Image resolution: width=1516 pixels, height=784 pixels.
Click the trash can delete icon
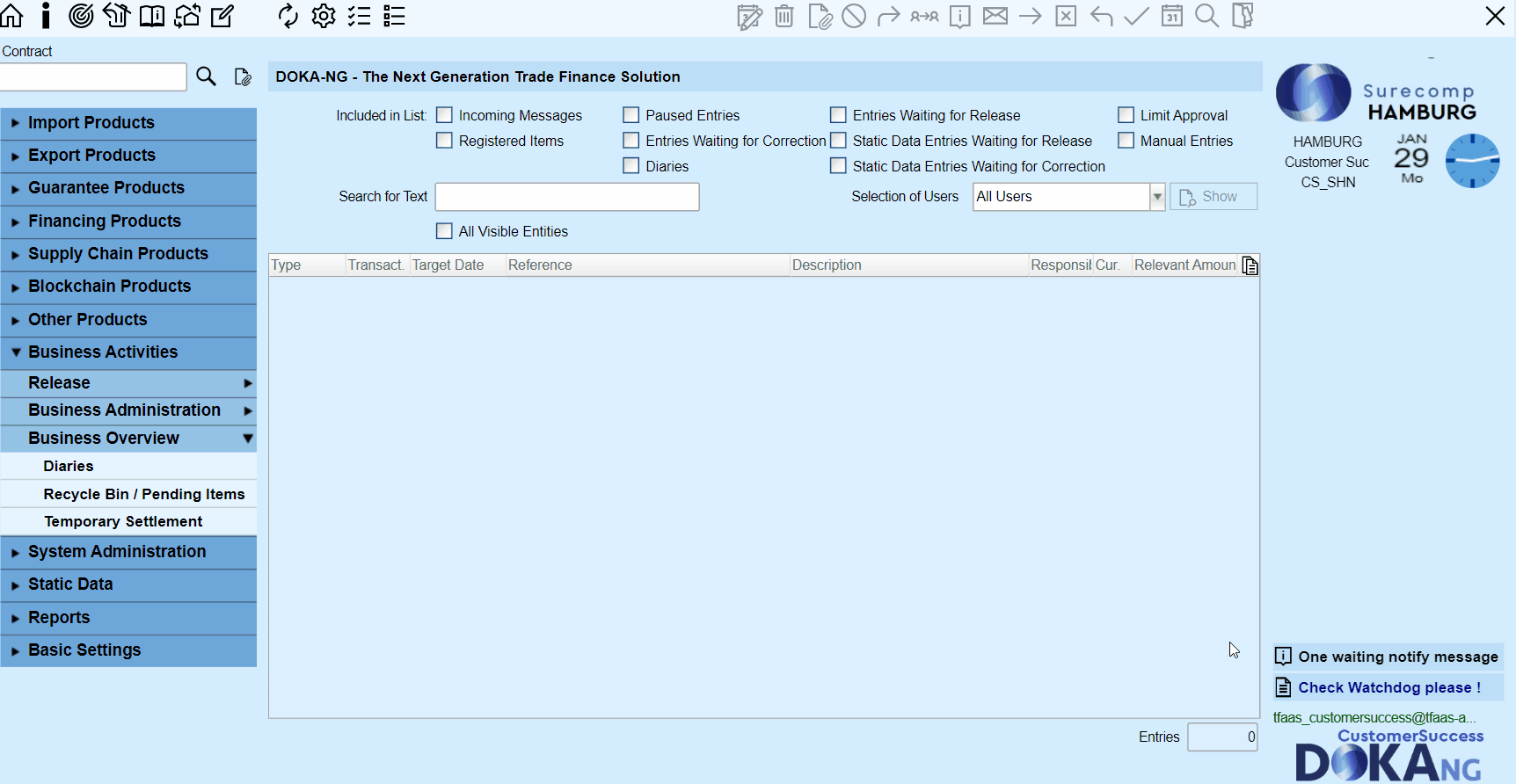(784, 16)
